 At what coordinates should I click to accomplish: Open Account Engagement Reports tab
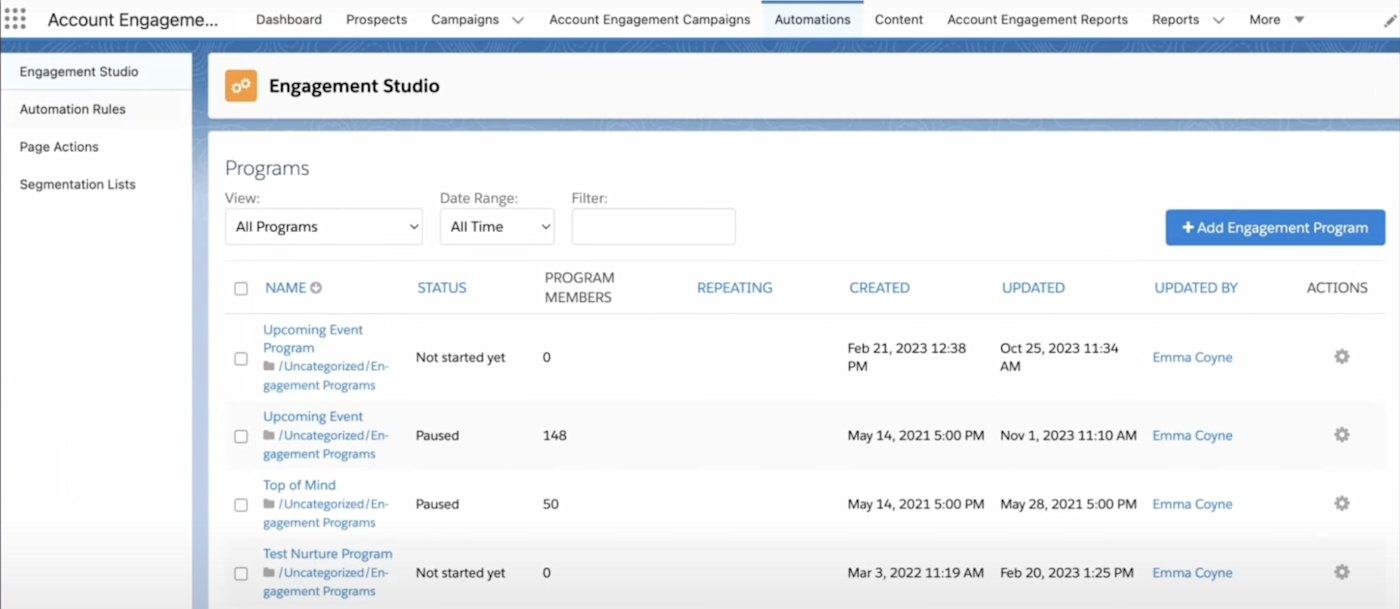(x=1037, y=19)
